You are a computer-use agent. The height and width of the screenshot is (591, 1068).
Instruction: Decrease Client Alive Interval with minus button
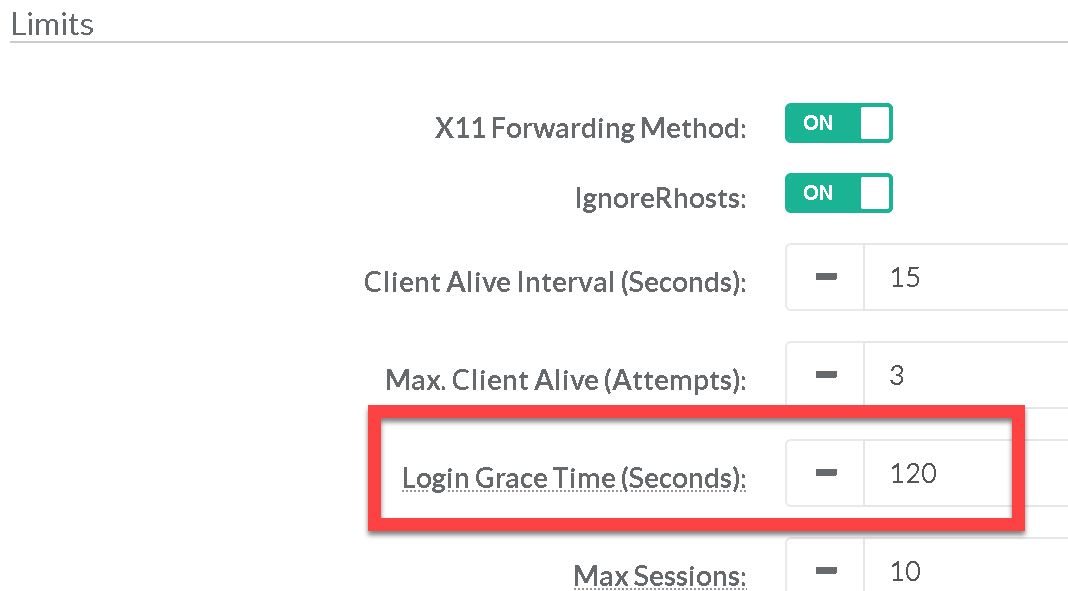[825, 278]
